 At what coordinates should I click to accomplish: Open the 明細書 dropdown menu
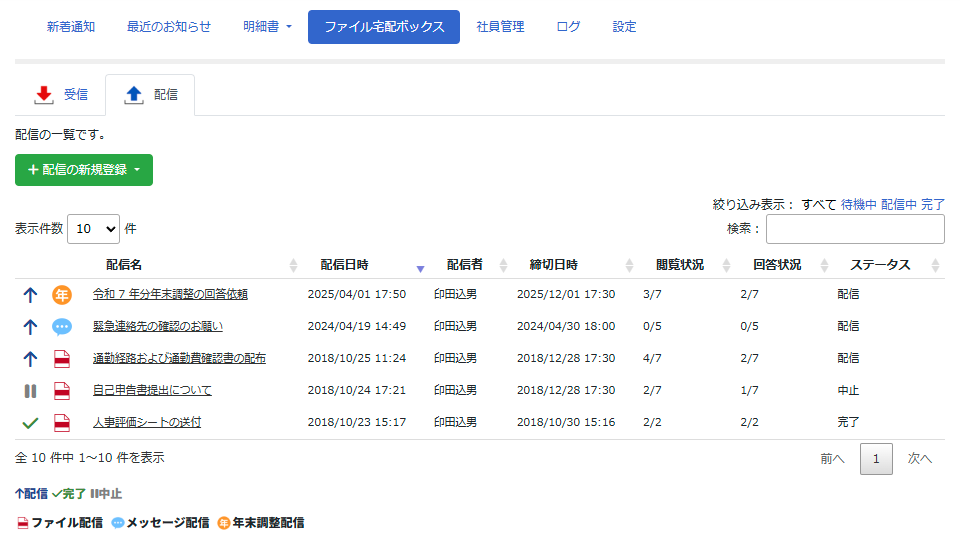(267, 27)
